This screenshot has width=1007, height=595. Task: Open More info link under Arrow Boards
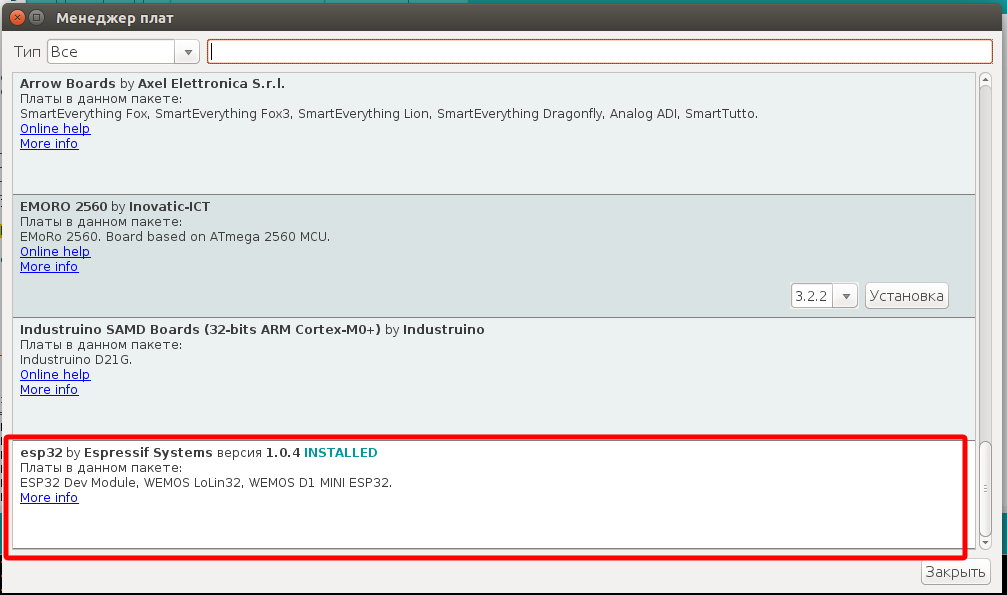coord(49,144)
